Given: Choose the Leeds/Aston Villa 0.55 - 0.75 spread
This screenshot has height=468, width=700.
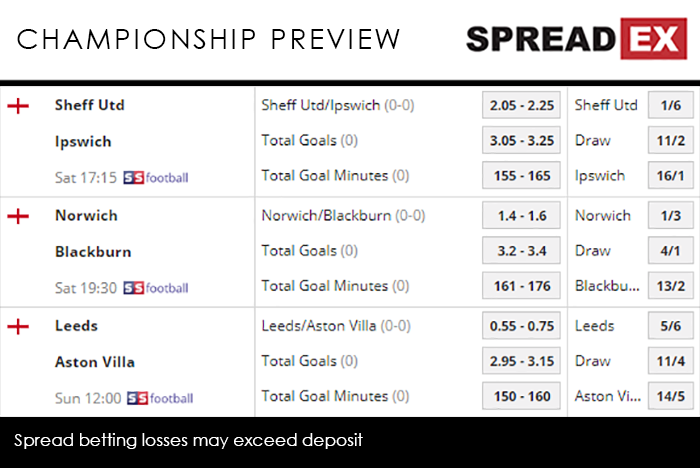Looking at the screenshot, I should 521,326.
